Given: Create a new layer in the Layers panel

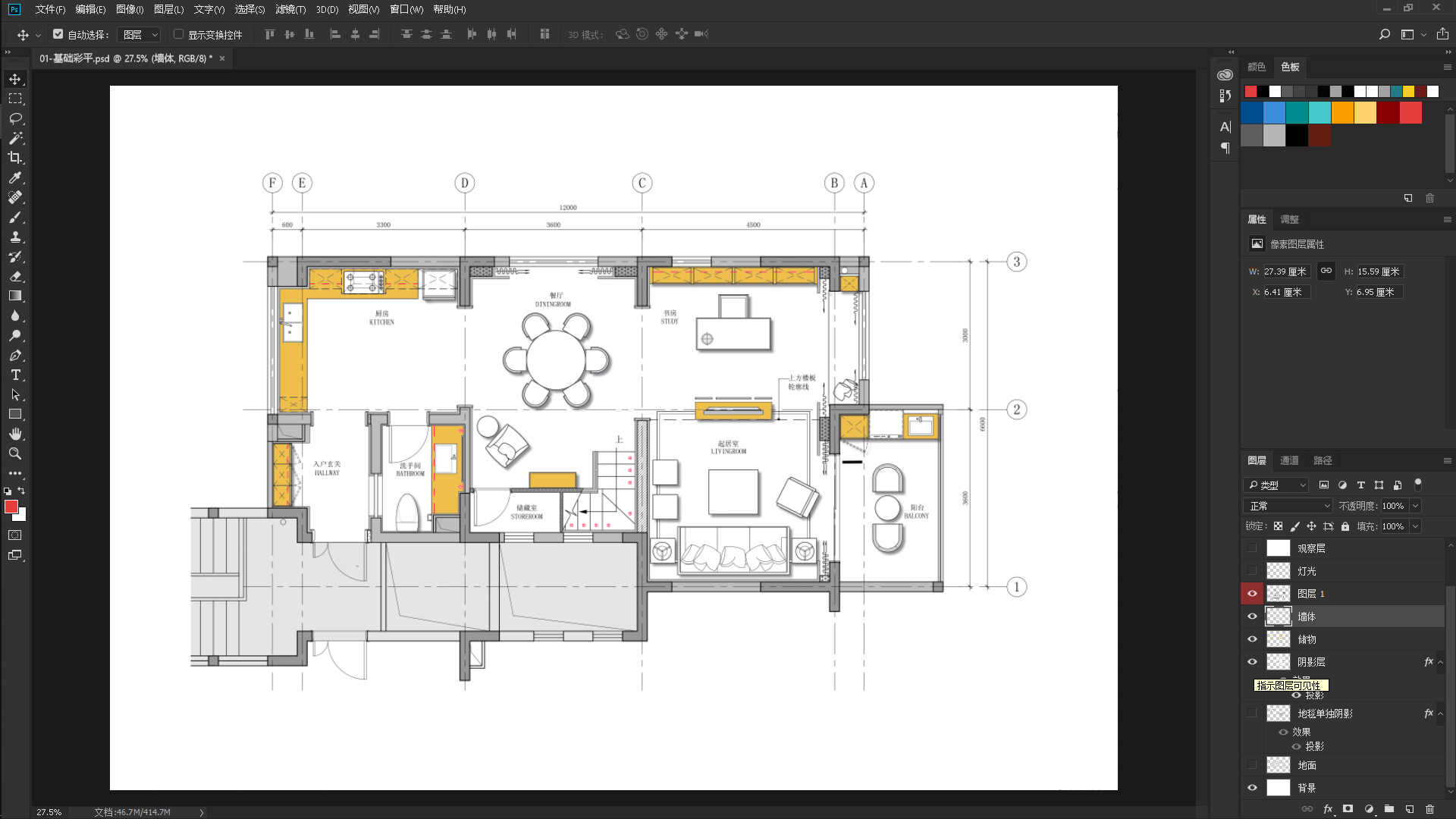Looking at the screenshot, I should click(x=1409, y=809).
